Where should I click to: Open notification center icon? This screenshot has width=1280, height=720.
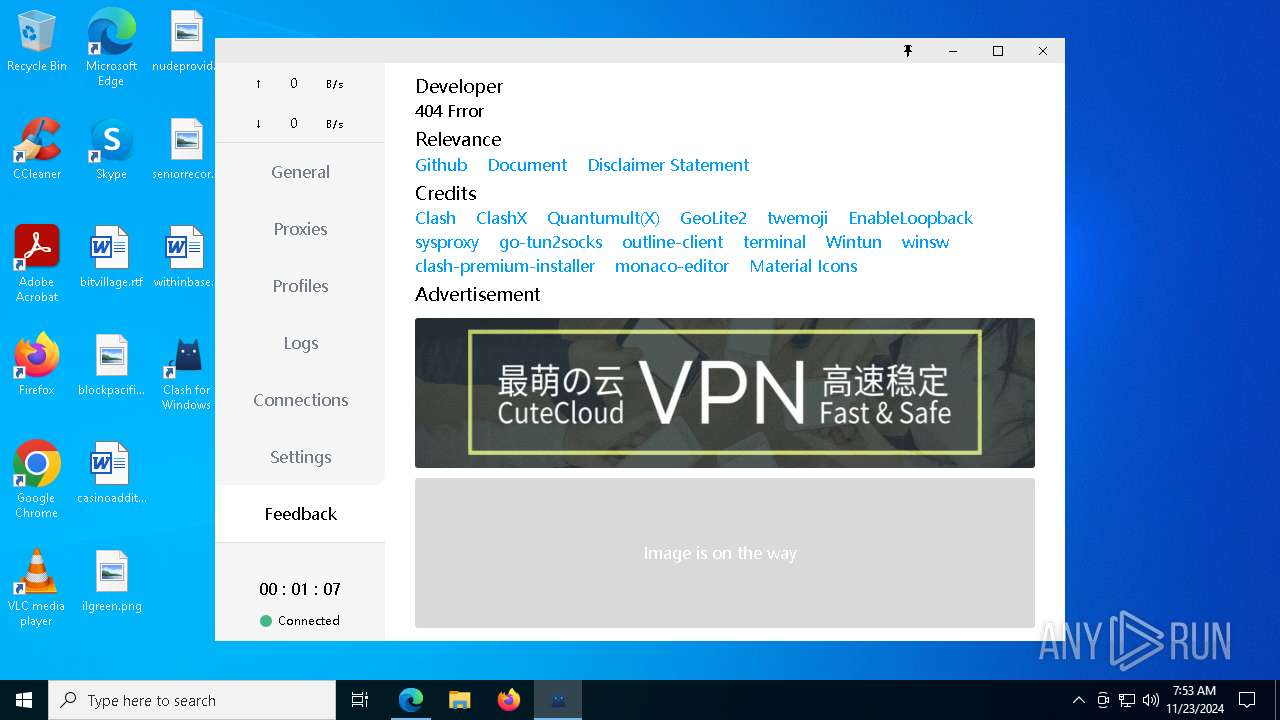[1247, 700]
